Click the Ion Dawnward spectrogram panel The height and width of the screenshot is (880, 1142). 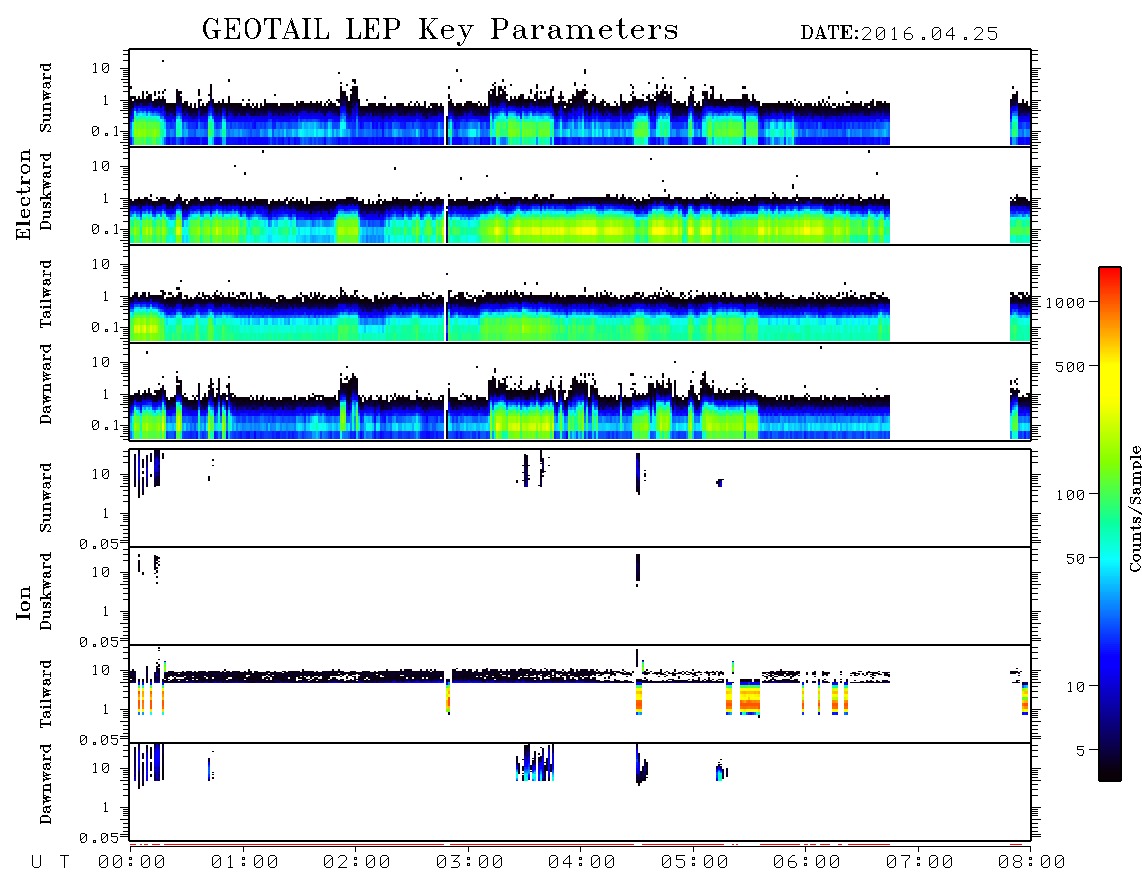(x=580, y=792)
